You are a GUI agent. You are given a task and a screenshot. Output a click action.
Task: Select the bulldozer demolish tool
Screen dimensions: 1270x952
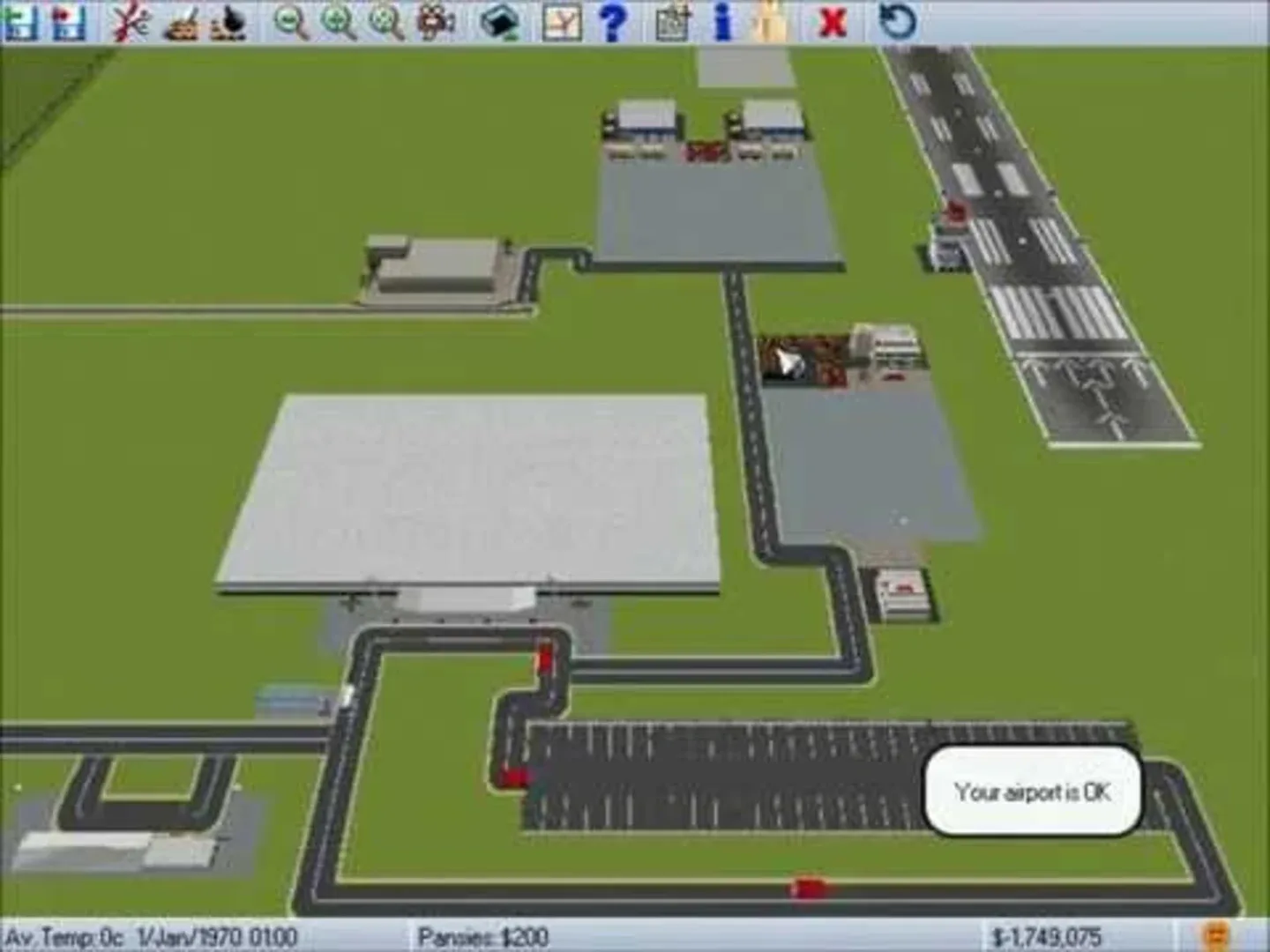point(182,24)
